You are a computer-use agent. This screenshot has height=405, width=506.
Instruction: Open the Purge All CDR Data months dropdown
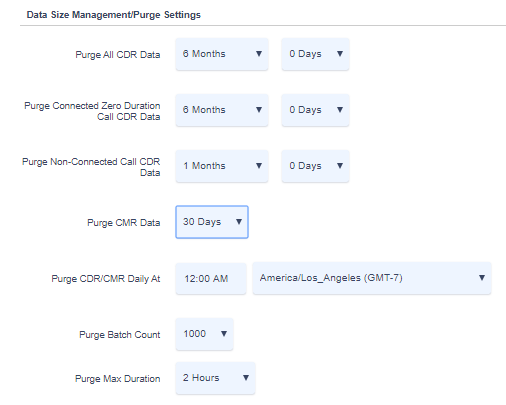point(222,54)
